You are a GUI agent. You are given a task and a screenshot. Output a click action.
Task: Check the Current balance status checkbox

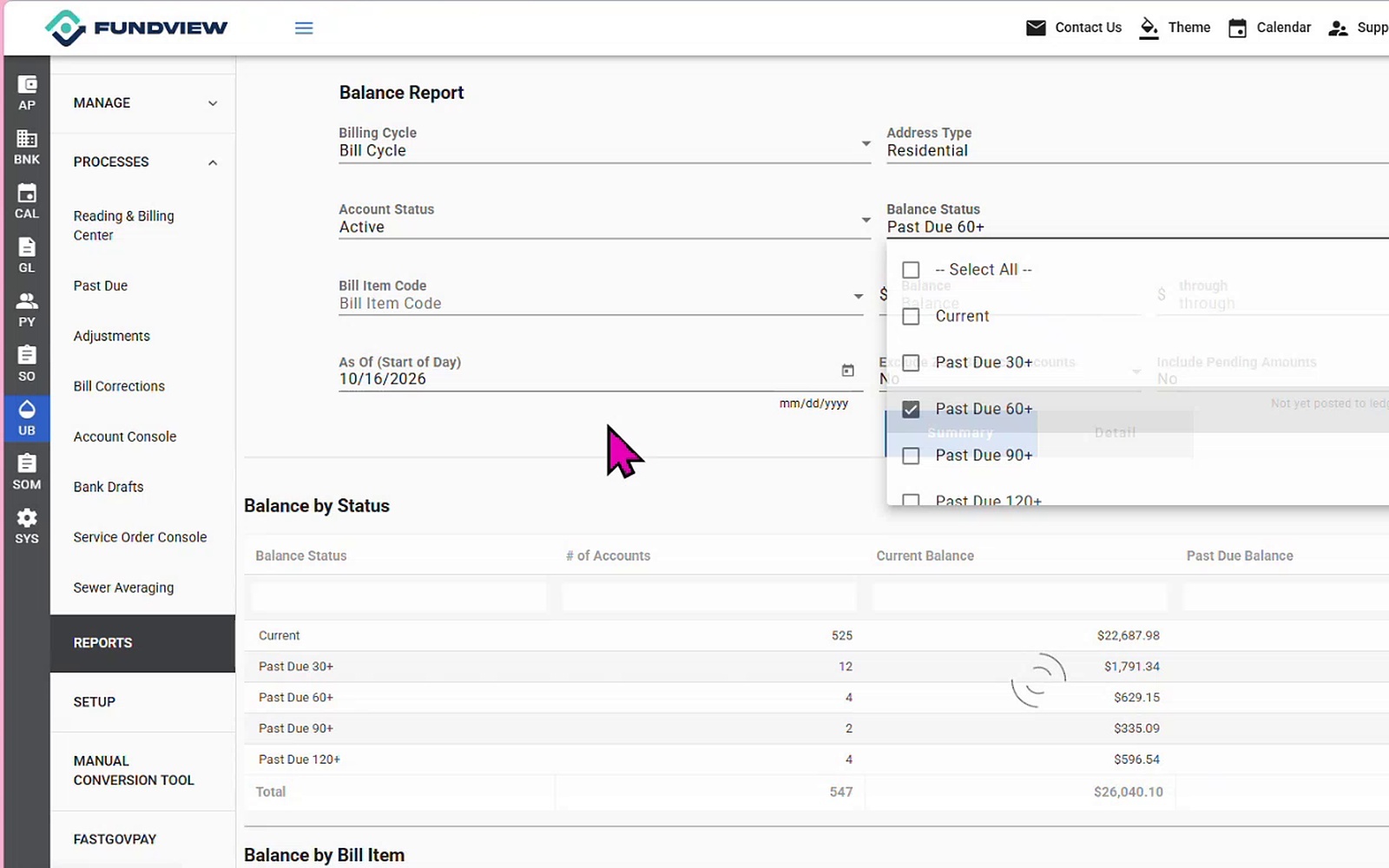point(911,317)
